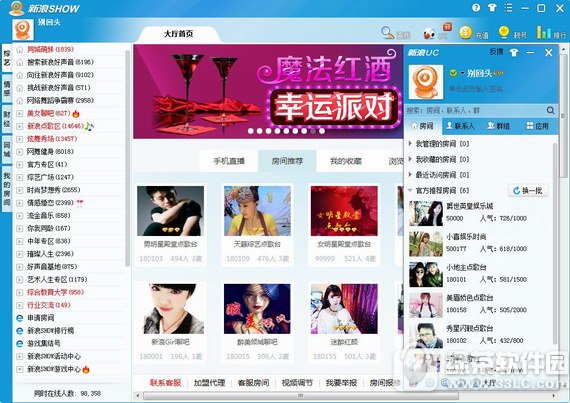The image size is (570, 403).
Task: Select 情感 vertical sidebar tab
Action: tap(7, 88)
